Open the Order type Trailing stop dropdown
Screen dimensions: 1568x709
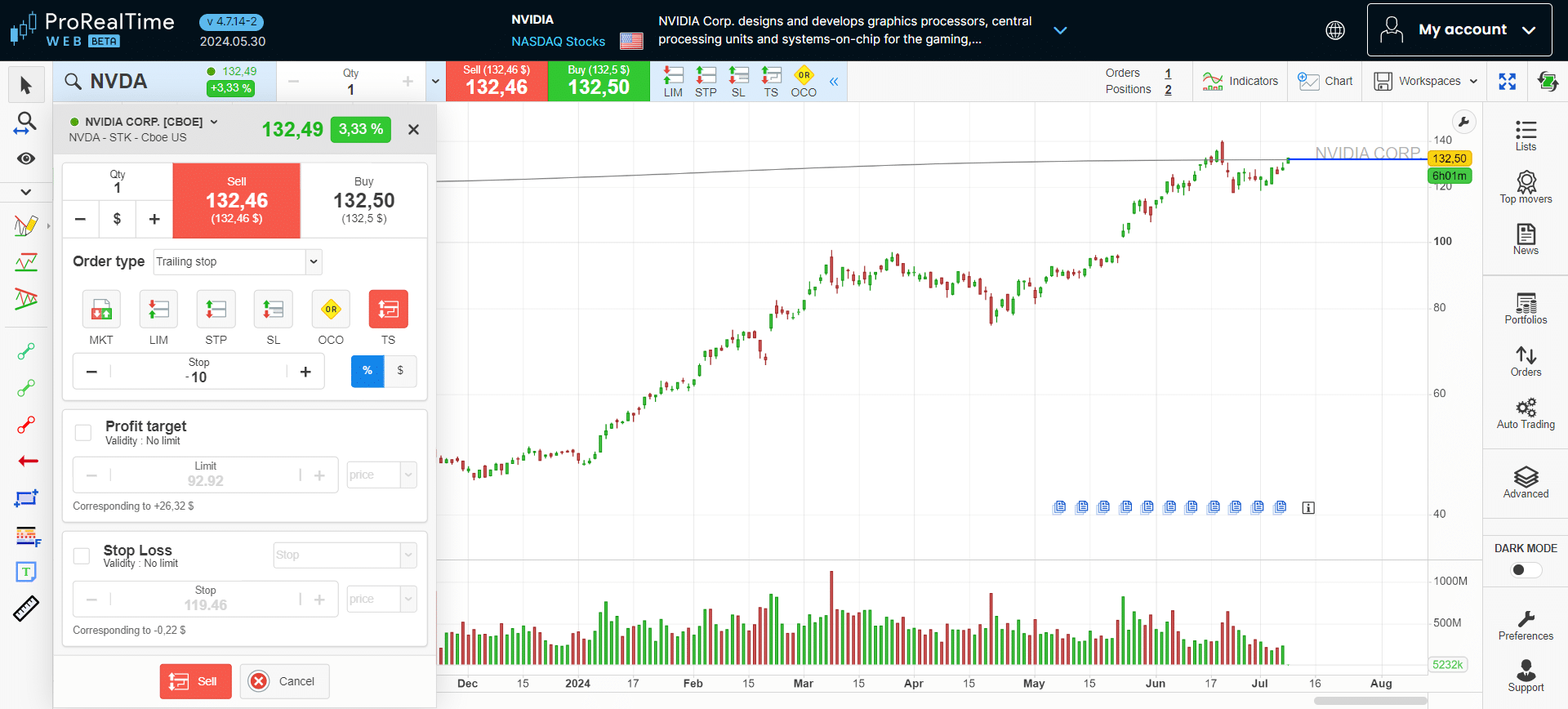pyautogui.click(x=238, y=261)
